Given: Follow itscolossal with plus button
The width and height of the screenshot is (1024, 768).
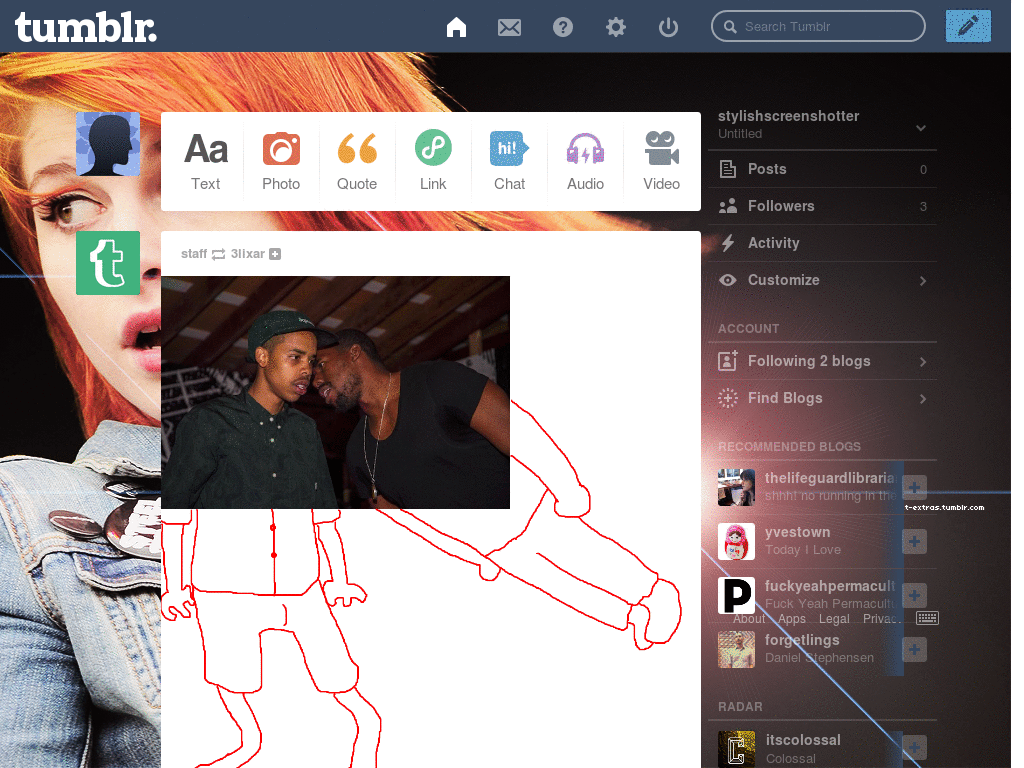Looking at the screenshot, I should (914, 748).
